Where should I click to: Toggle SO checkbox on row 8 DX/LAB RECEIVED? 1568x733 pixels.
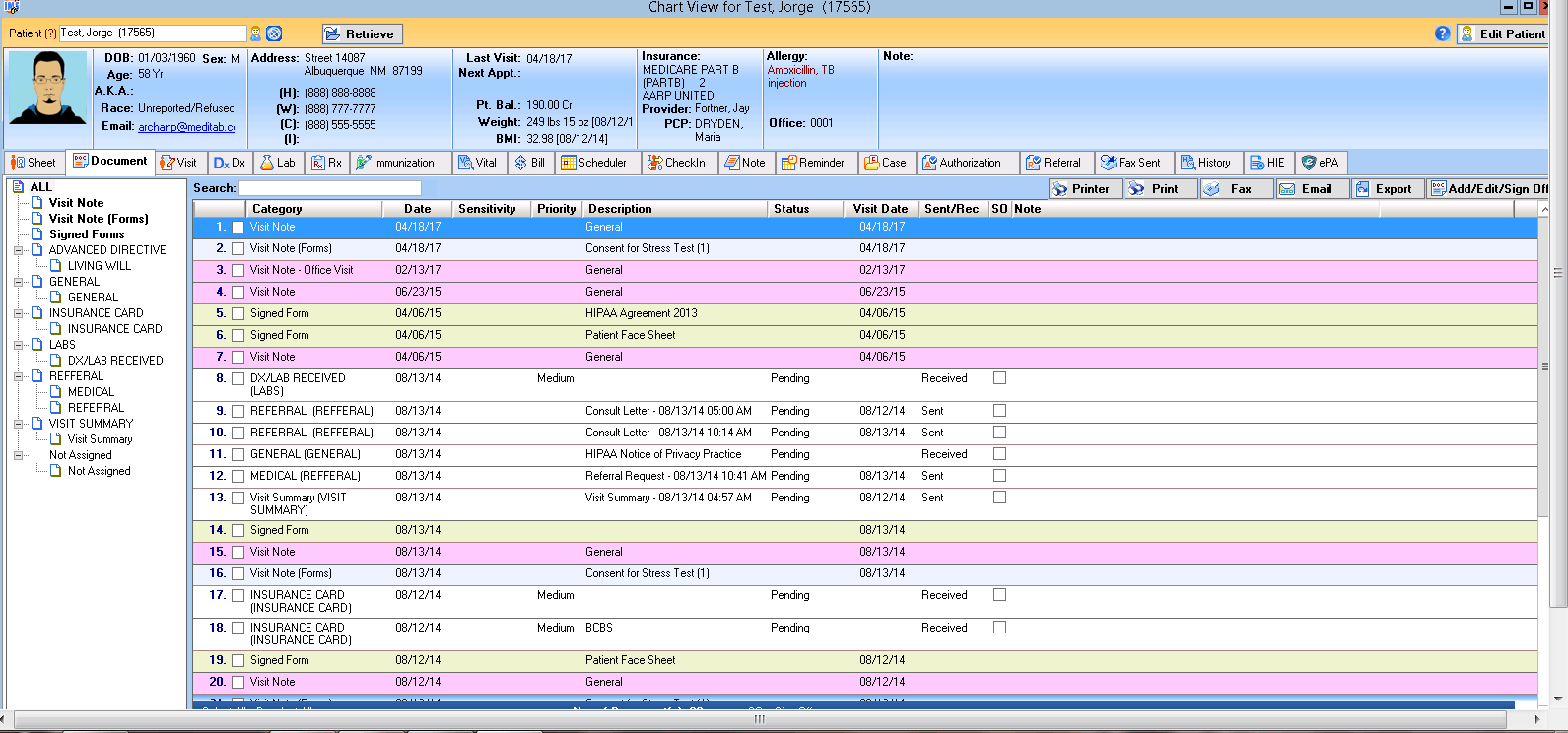999,378
